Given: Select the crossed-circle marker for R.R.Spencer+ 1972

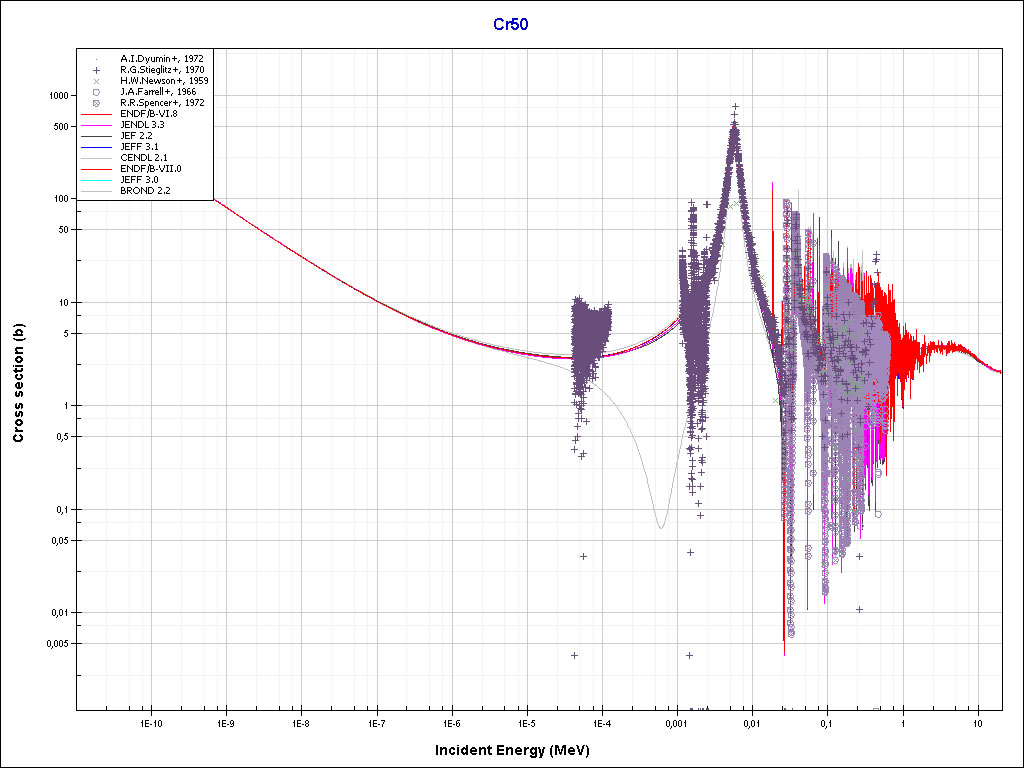Looking at the screenshot, I should (96, 103).
